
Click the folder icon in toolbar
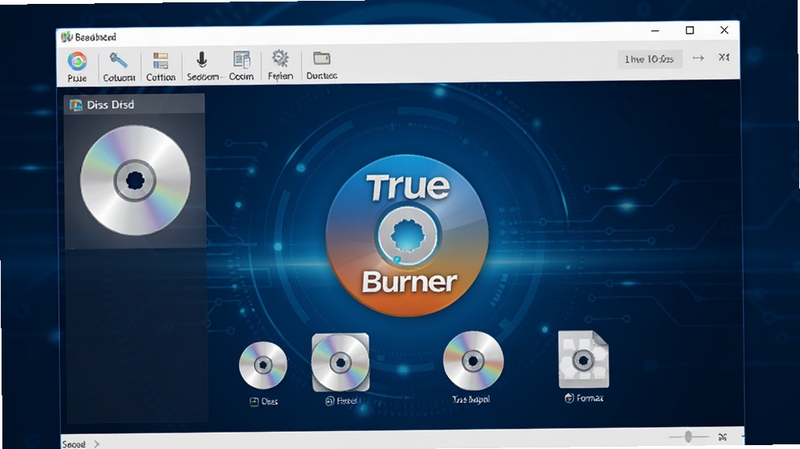(321, 58)
